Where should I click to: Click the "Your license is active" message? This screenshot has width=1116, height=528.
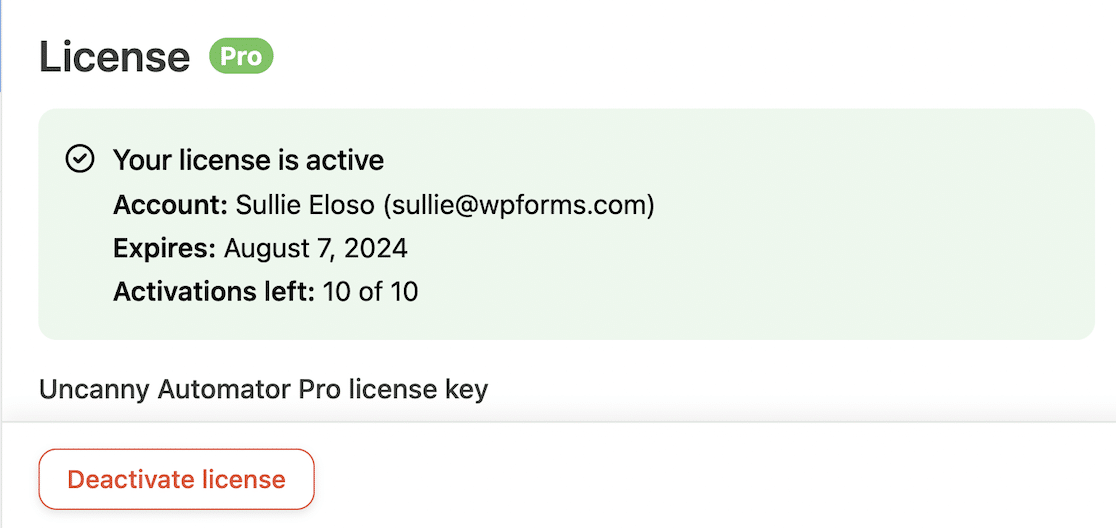click(248, 160)
